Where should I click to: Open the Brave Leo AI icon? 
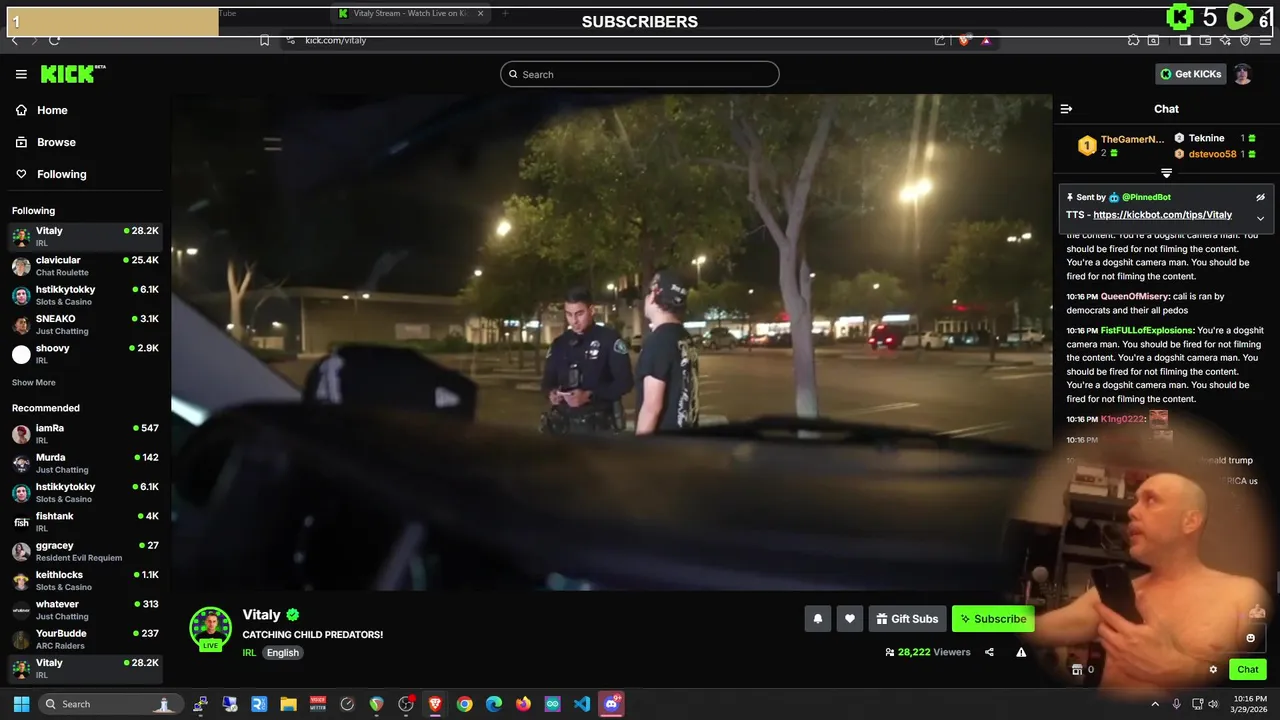(x=1225, y=40)
